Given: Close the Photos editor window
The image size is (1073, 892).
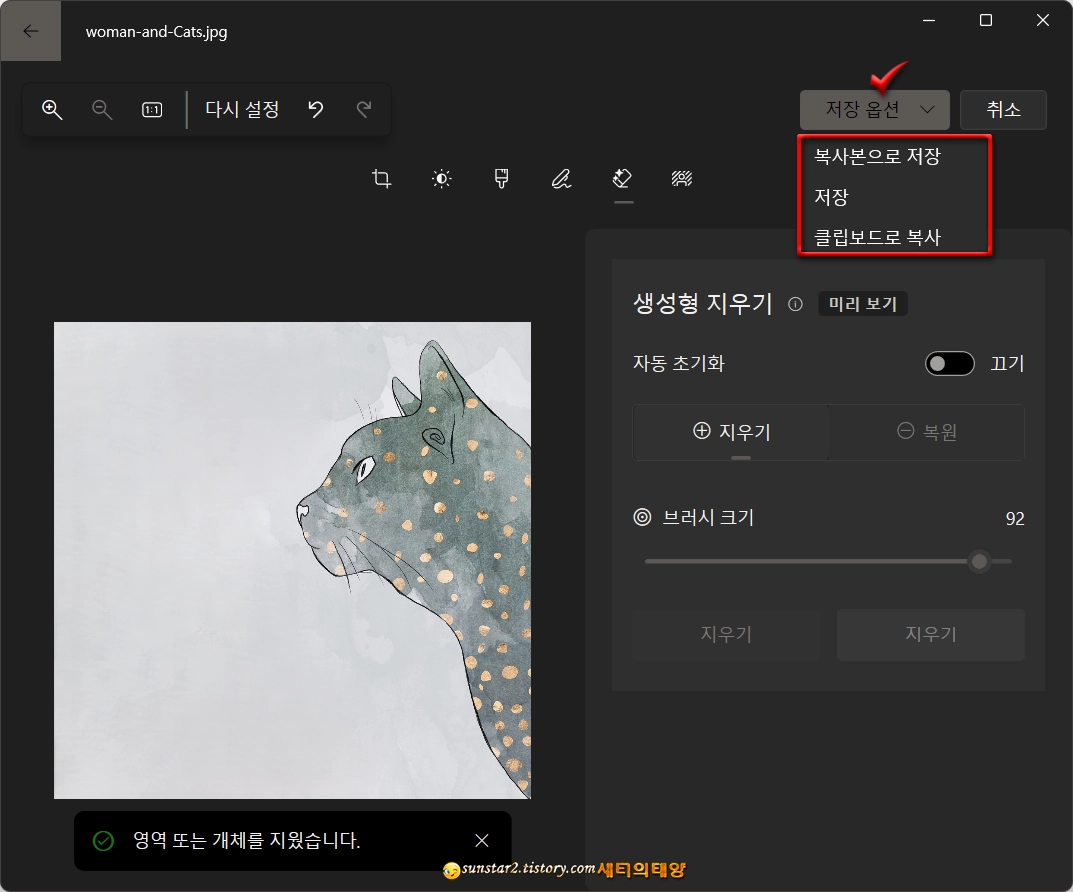Looking at the screenshot, I should pyautogui.click(x=1043, y=21).
